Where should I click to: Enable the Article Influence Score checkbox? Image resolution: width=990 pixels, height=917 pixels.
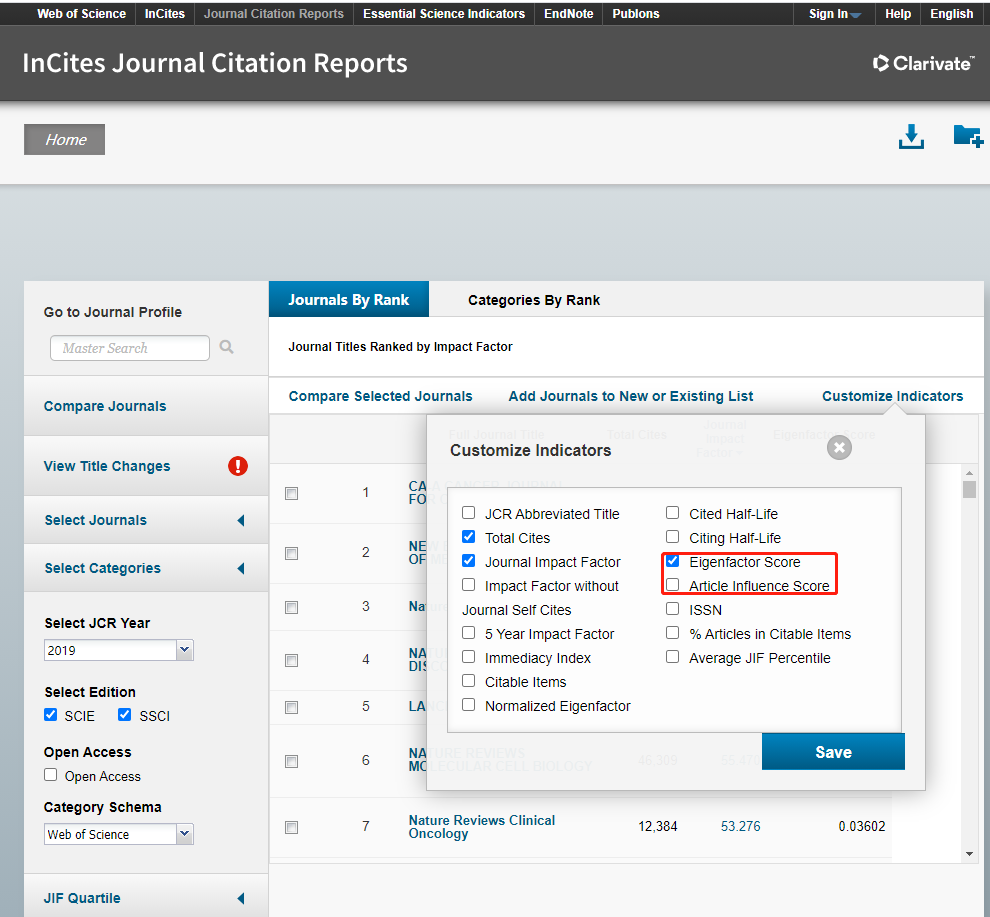pos(673,585)
